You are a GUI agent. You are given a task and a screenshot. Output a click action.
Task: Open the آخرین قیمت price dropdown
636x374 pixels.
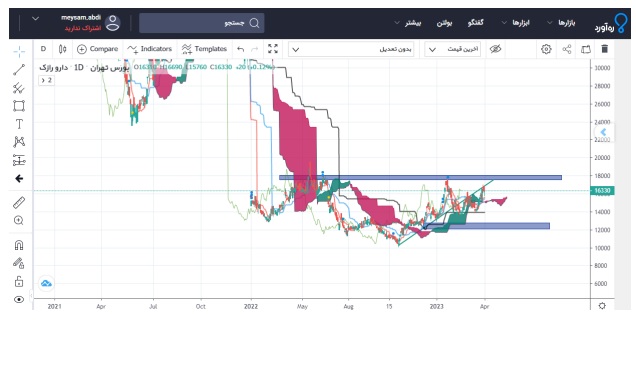pos(453,49)
